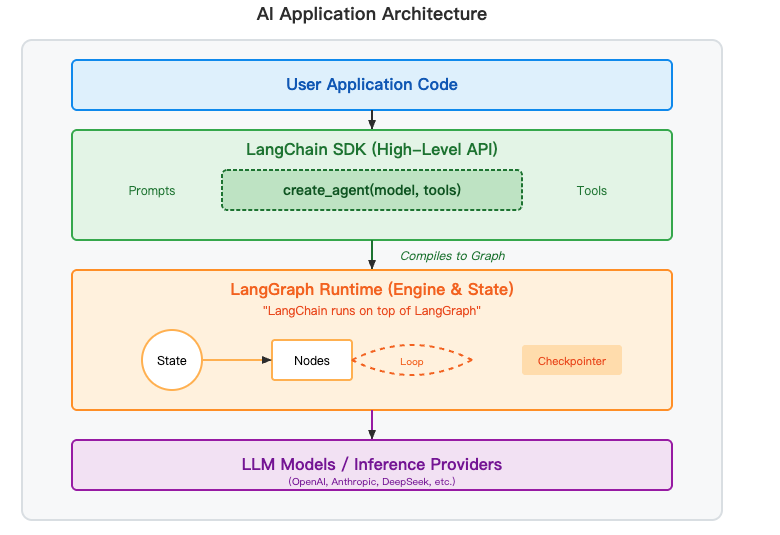Screen dimensions: 780x535
Task: Select the (OpenAI, Anthropic, DeepSeek, etc.) subtitle
Action: pos(372,482)
